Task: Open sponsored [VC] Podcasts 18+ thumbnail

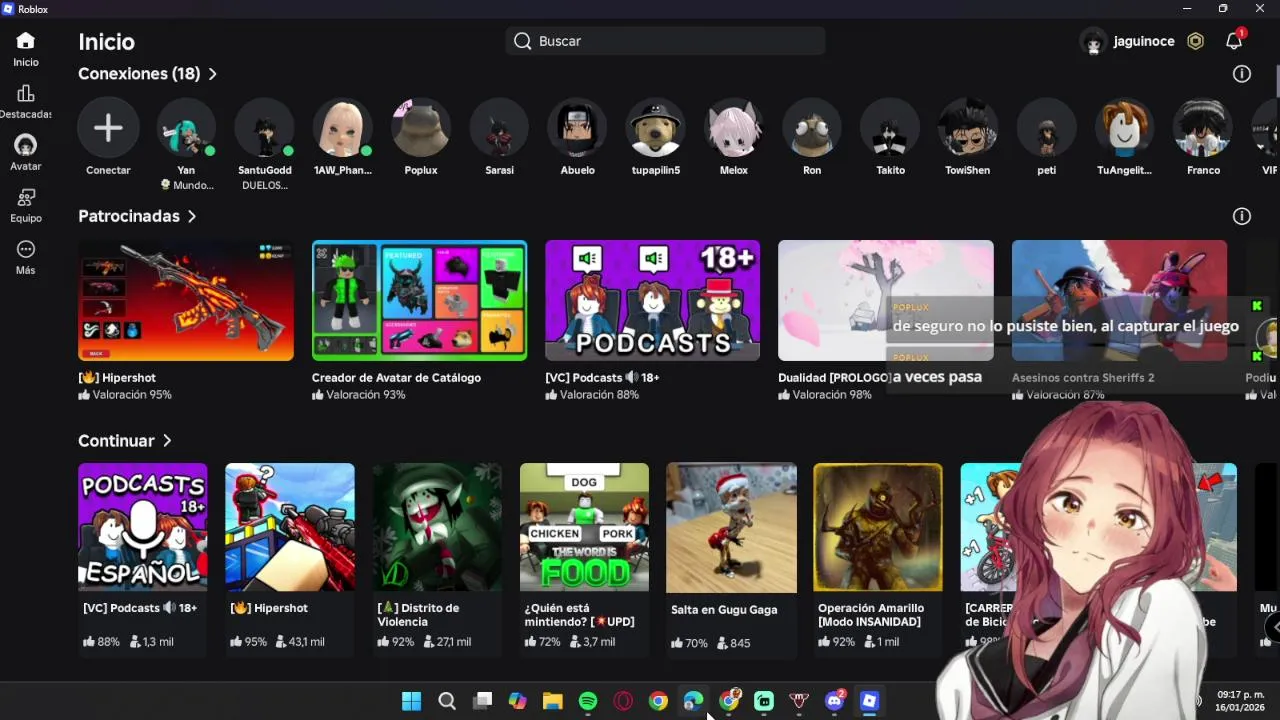Action: tap(652, 300)
